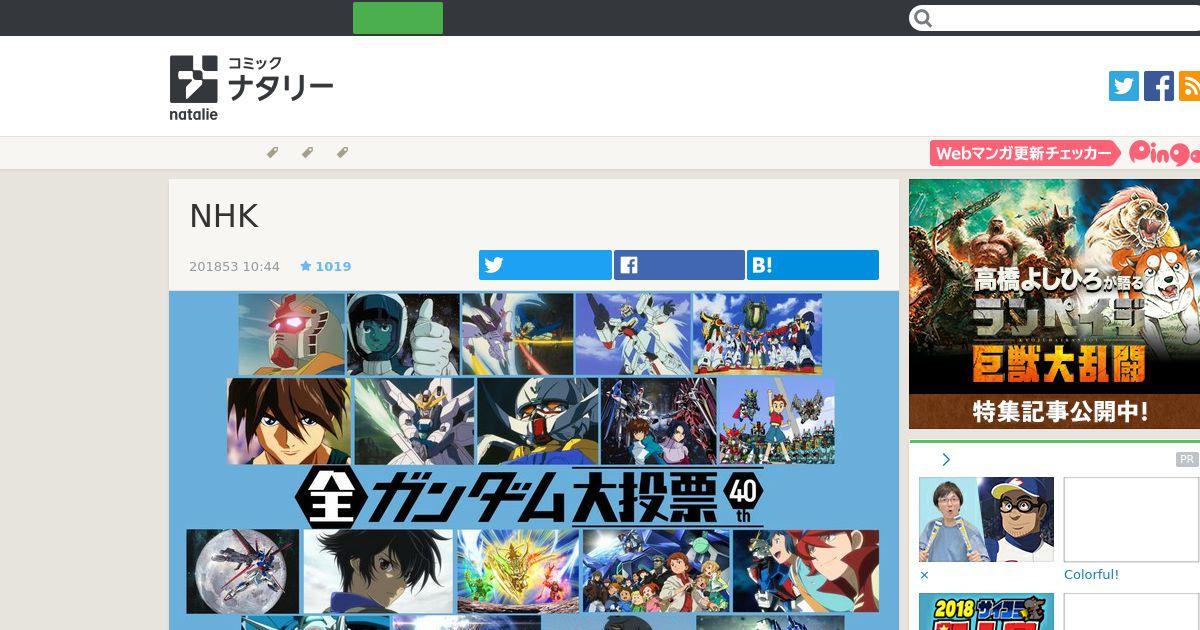Open Natalie's Facebook page from header icon
The width and height of the screenshot is (1200, 630).
[1159, 86]
